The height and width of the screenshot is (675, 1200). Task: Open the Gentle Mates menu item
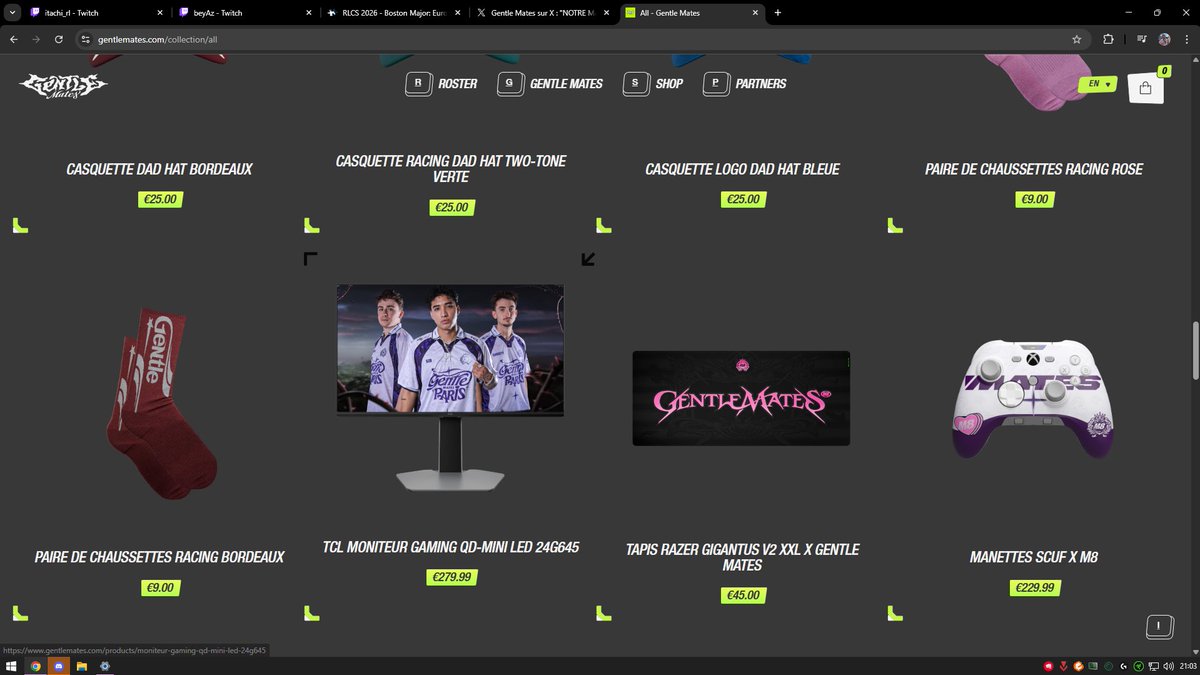[550, 84]
